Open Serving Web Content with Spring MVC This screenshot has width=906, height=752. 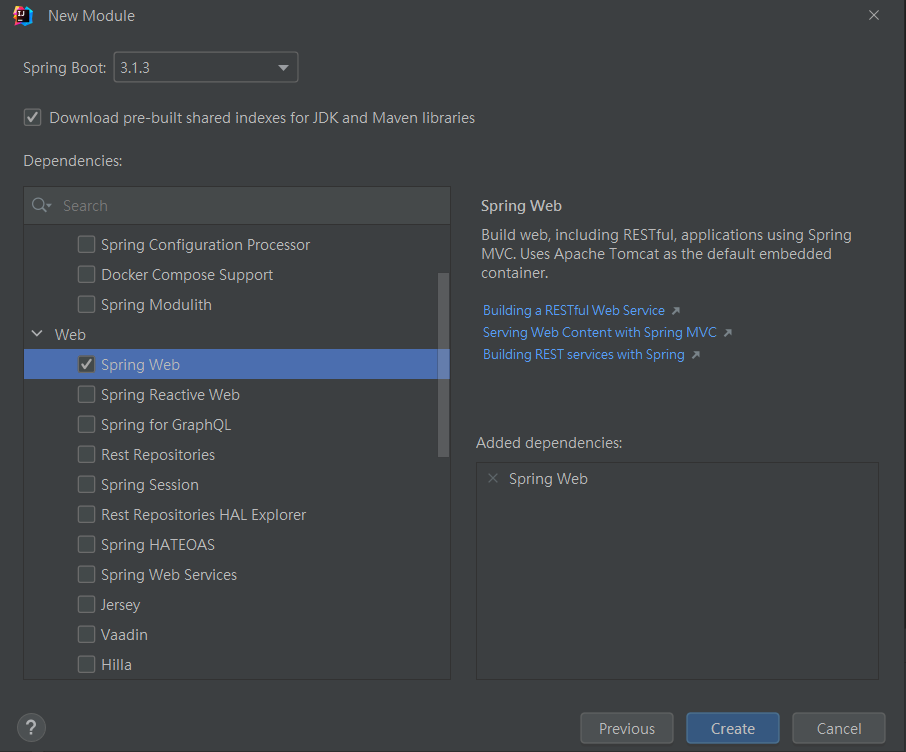coord(599,332)
